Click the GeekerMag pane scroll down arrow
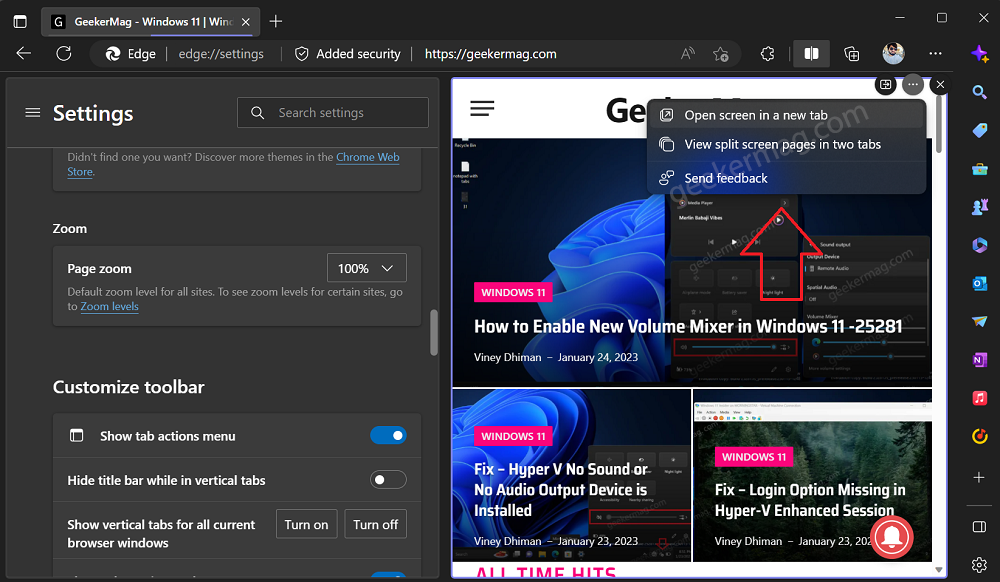The width and height of the screenshot is (1000, 582). [939, 569]
